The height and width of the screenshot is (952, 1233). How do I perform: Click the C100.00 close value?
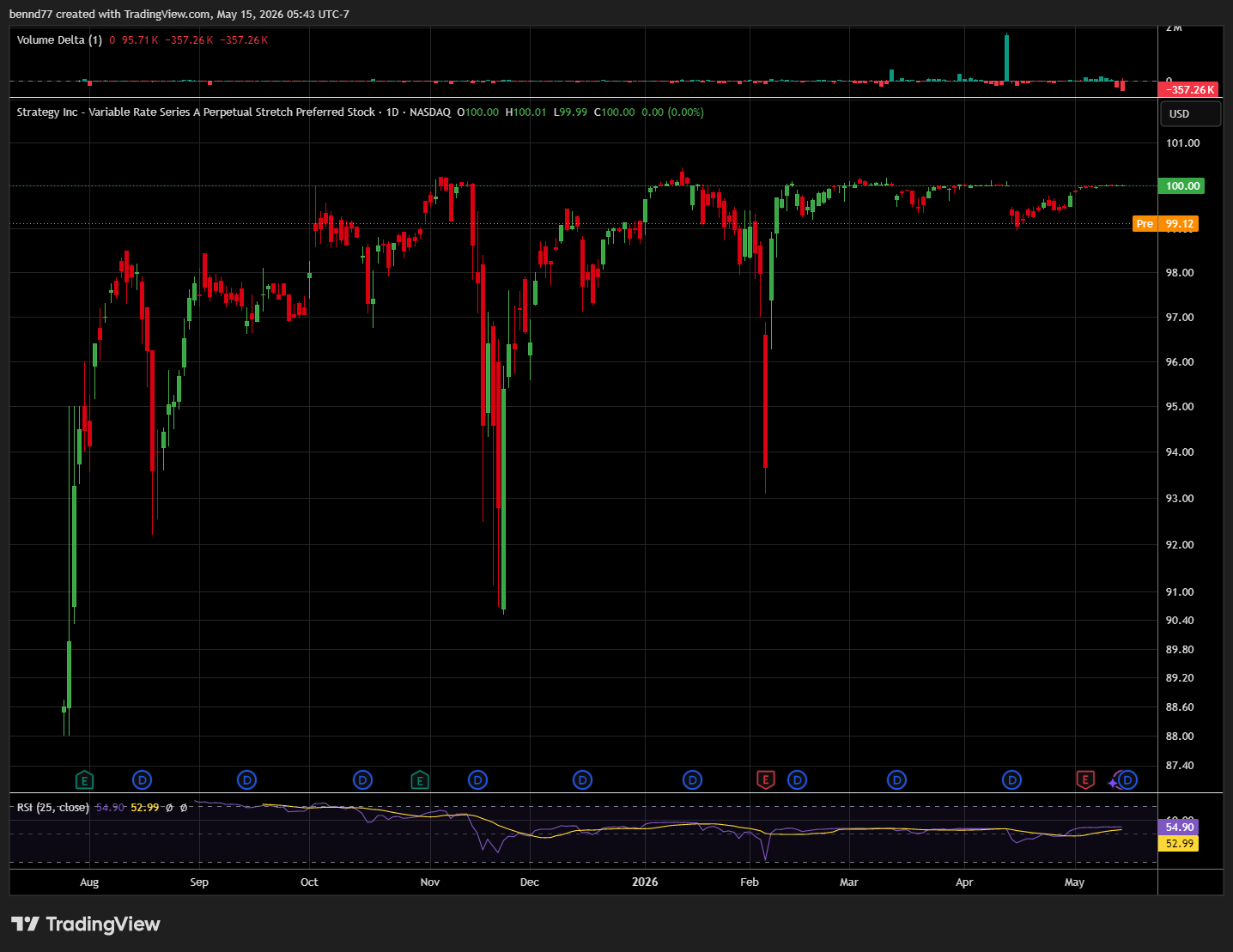point(615,112)
